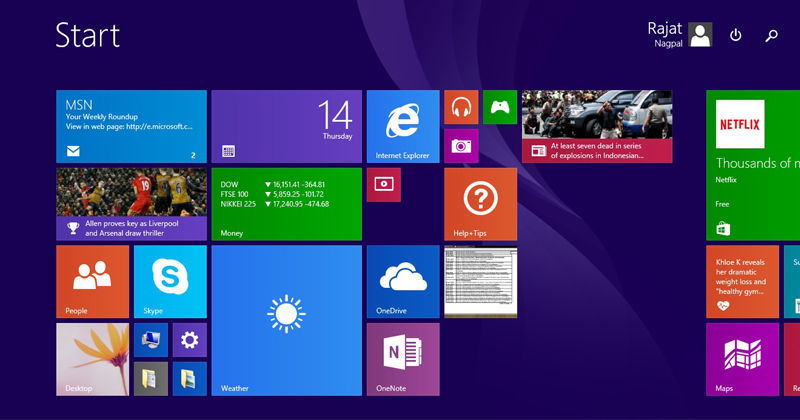Open the Help+Tips tile

(480, 204)
